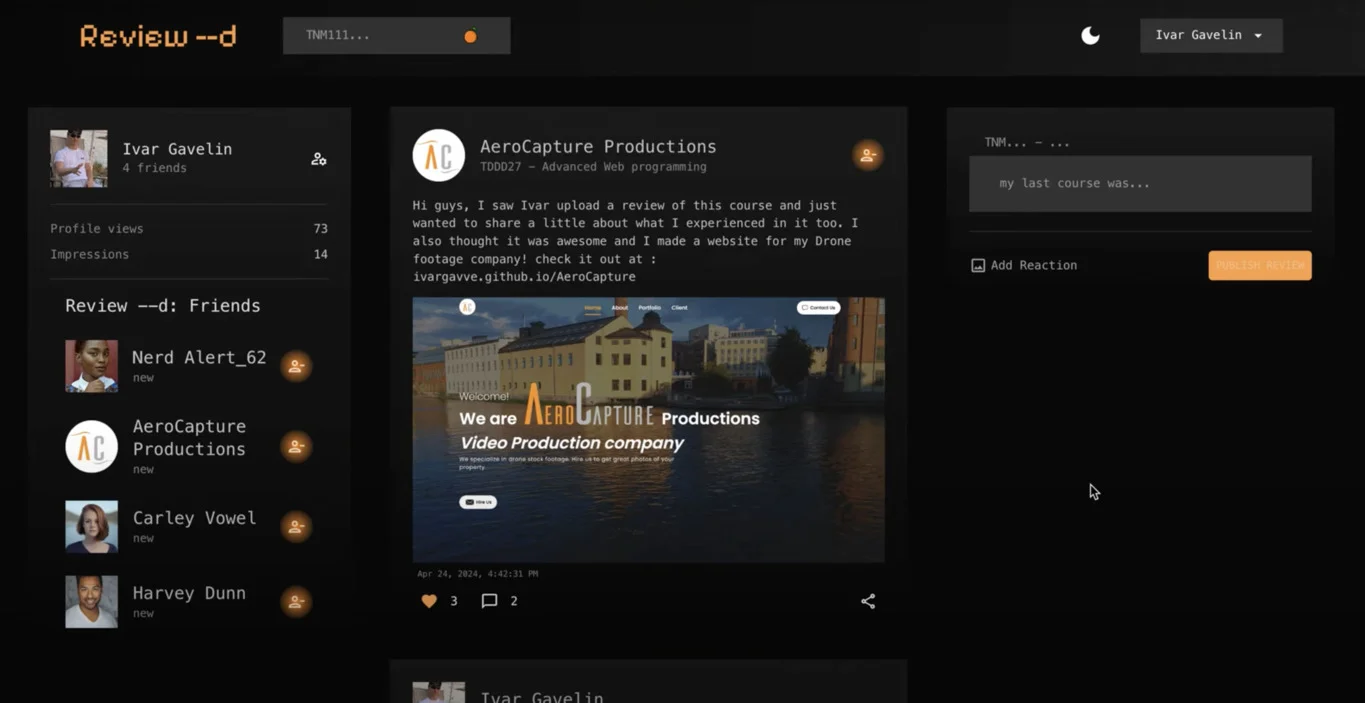
Task: Select the Review --d logo
Action: point(157,36)
